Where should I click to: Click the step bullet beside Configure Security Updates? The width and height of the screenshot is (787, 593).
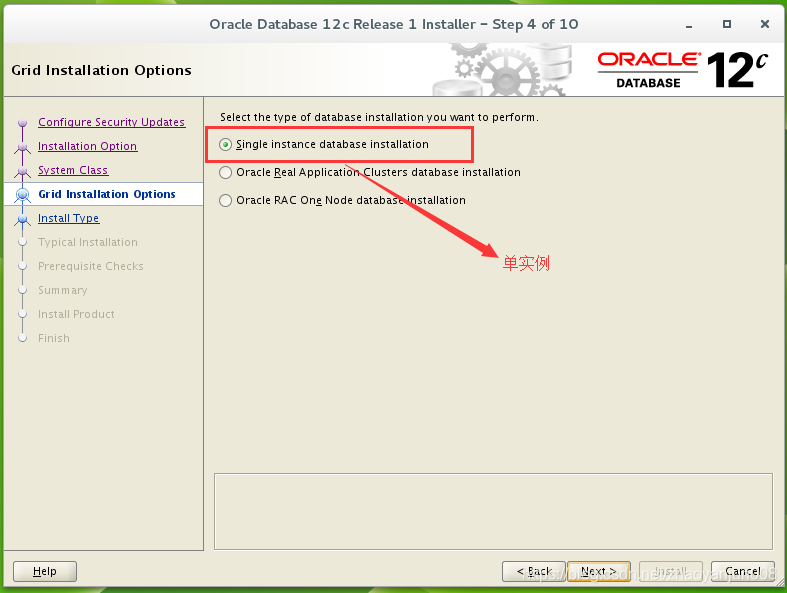coord(22,123)
